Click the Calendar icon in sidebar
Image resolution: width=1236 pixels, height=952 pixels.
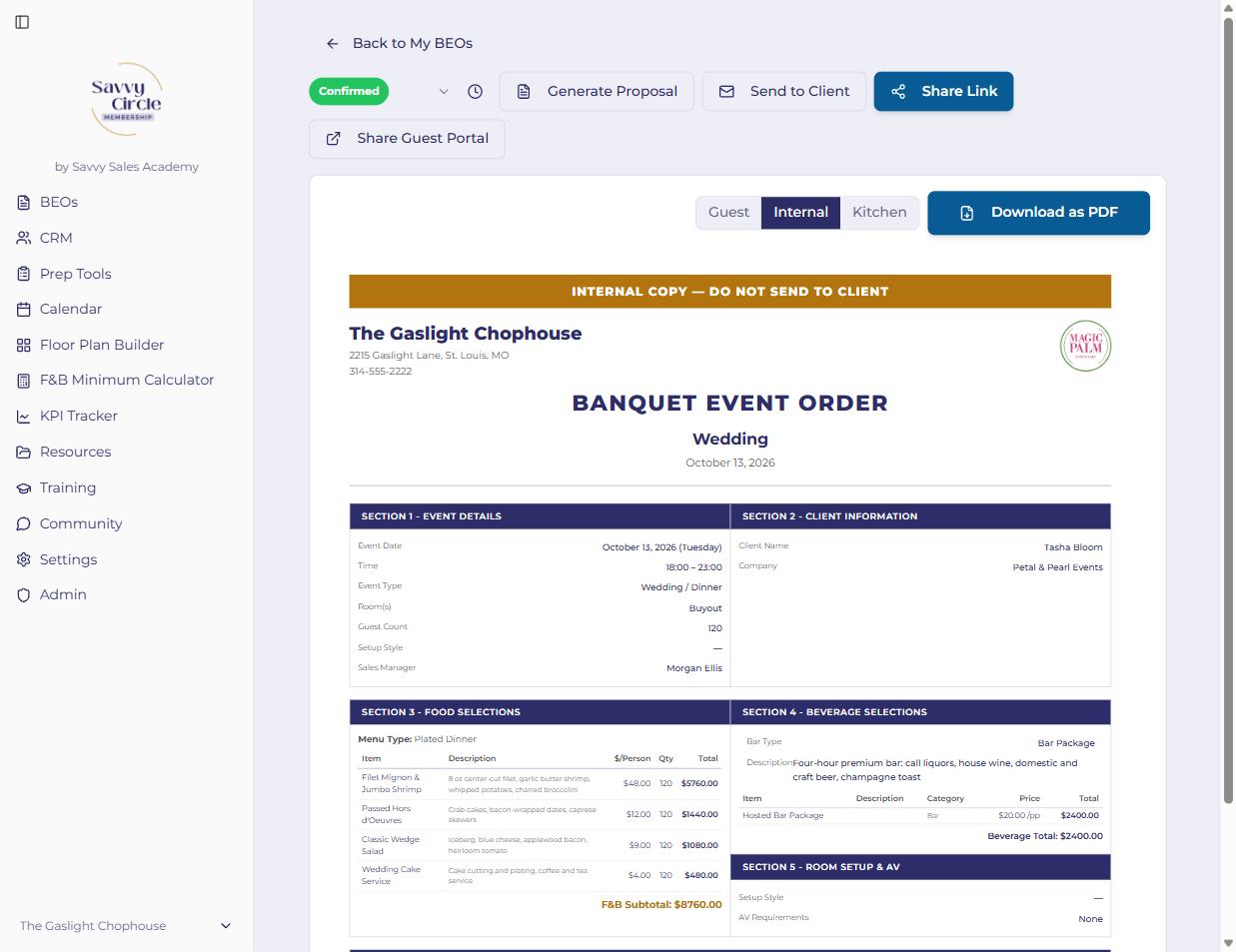[x=24, y=310]
